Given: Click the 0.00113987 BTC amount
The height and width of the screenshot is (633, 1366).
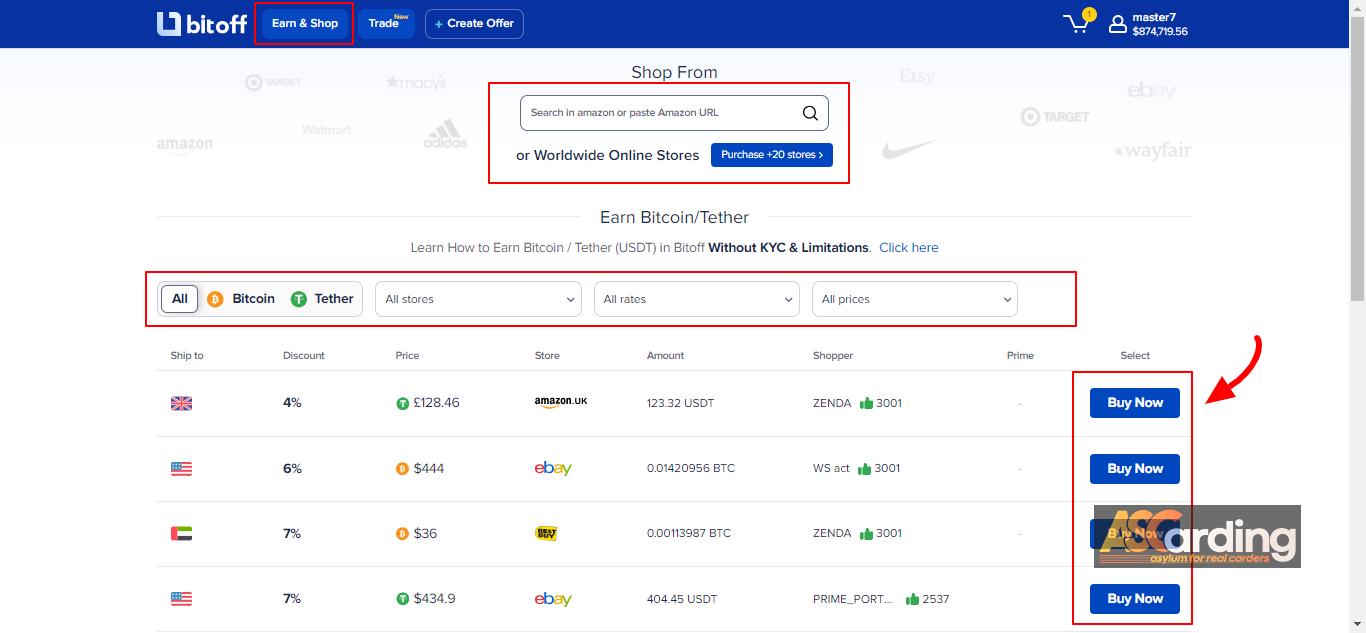Looking at the screenshot, I should click(690, 534).
